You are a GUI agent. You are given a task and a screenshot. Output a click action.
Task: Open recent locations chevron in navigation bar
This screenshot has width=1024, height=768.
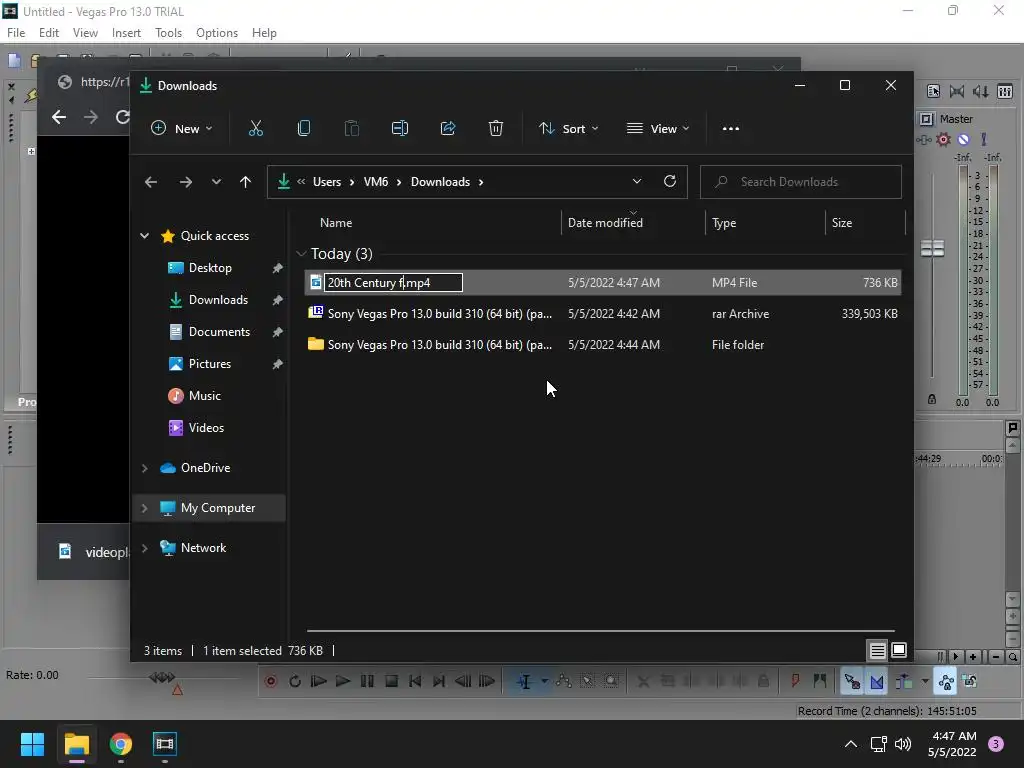pos(216,182)
